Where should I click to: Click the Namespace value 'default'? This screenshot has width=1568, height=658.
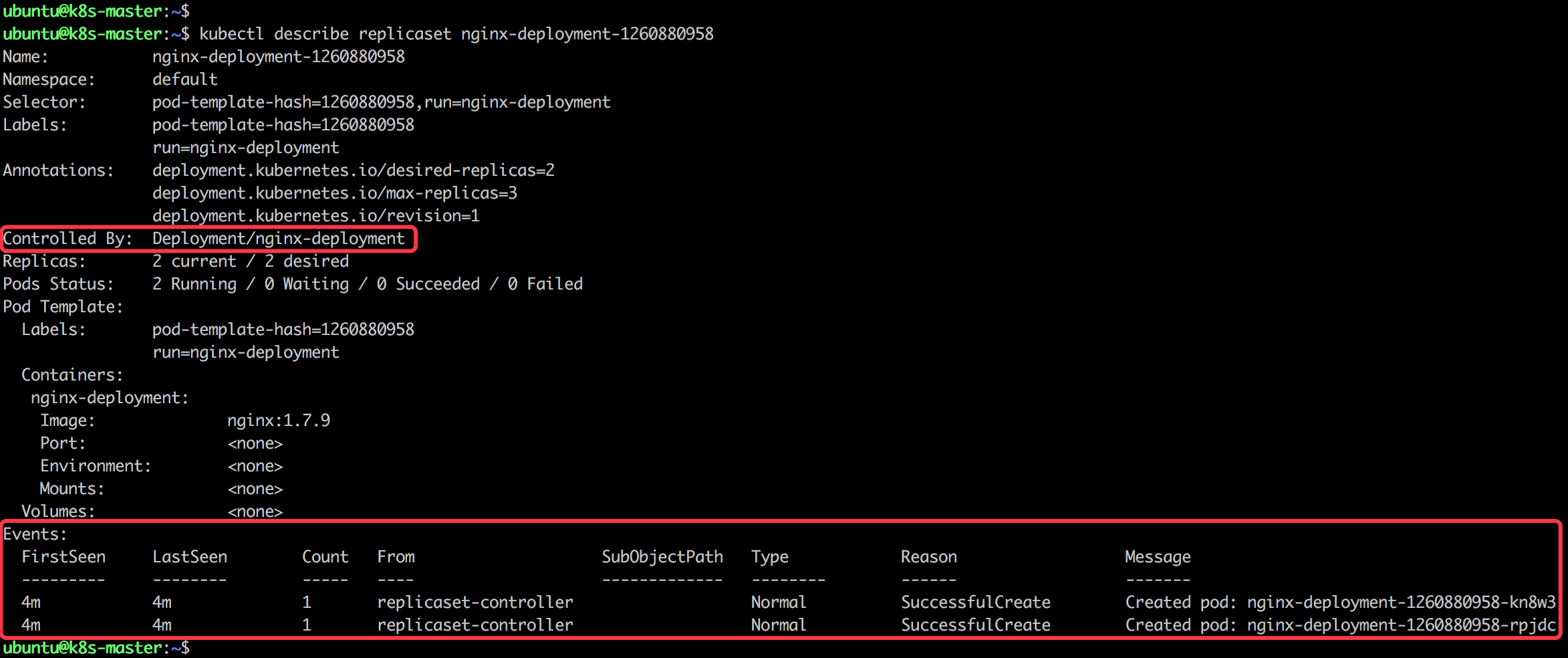(185, 80)
